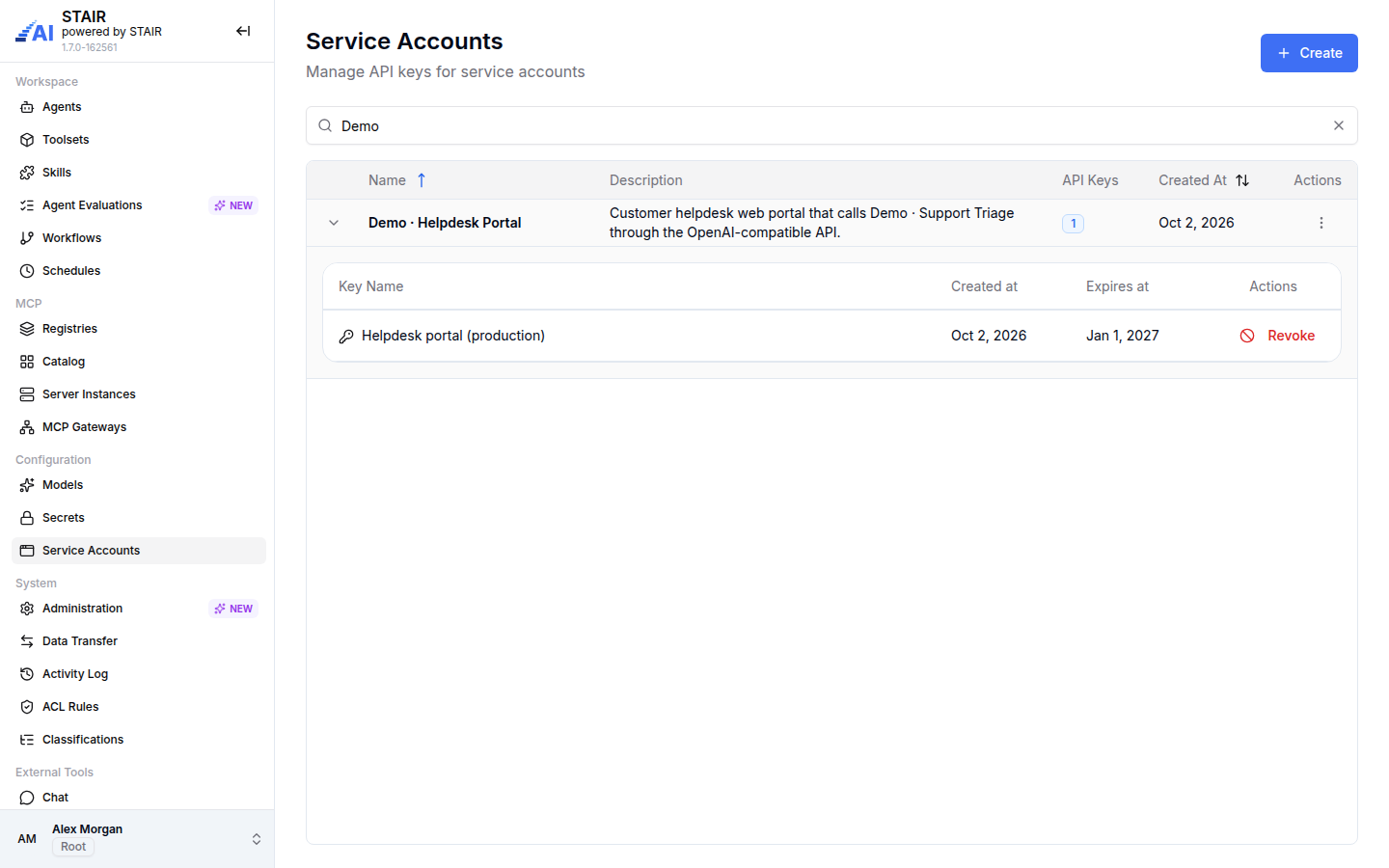Open Toolsets in the sidebar
1389x868 pixels.
139,140
